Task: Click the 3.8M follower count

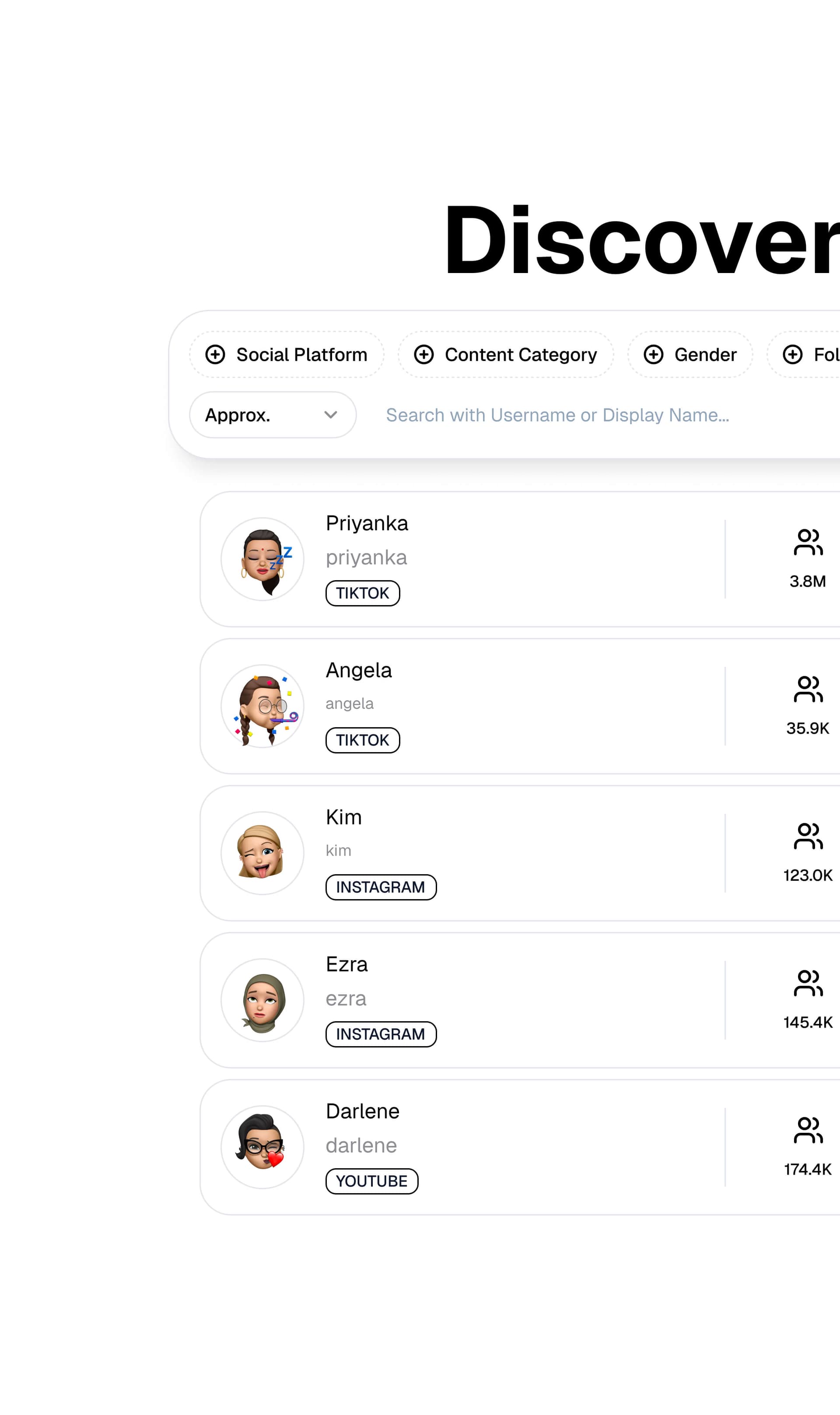Action: click(808, 581)
